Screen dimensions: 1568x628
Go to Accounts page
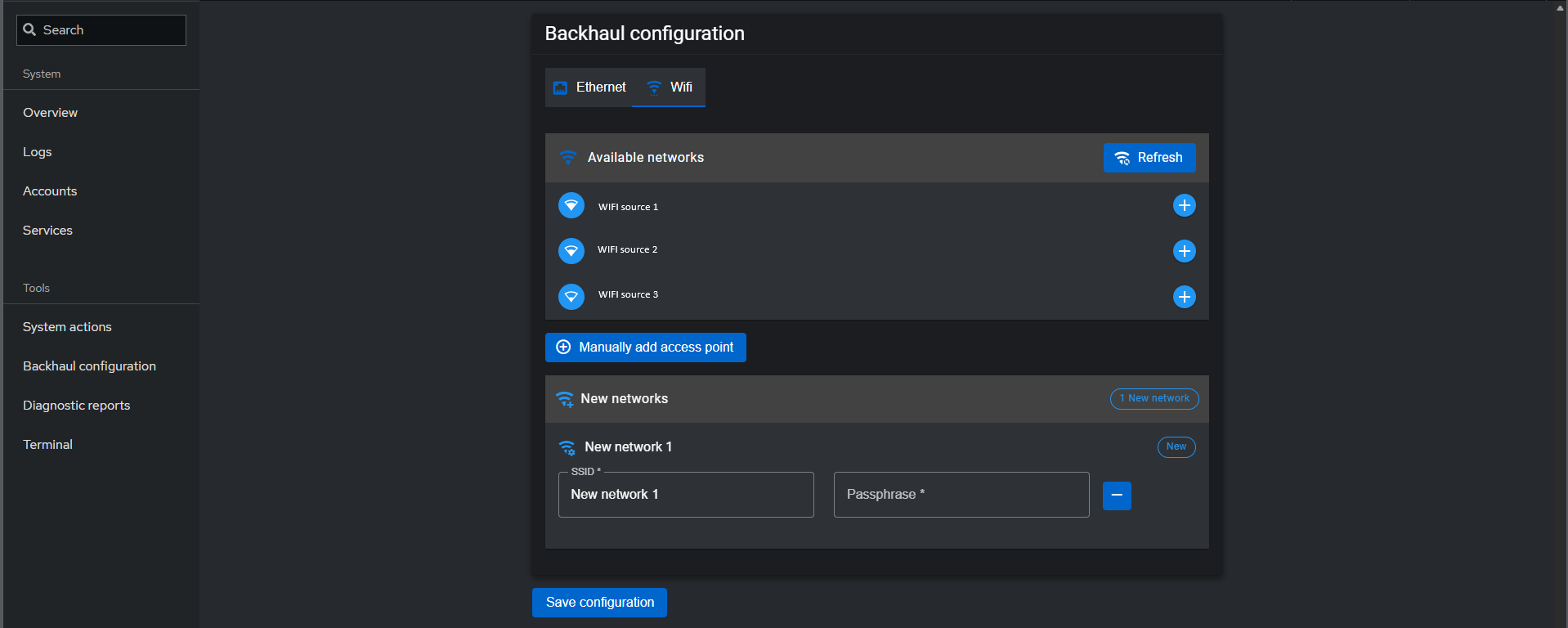50,191
